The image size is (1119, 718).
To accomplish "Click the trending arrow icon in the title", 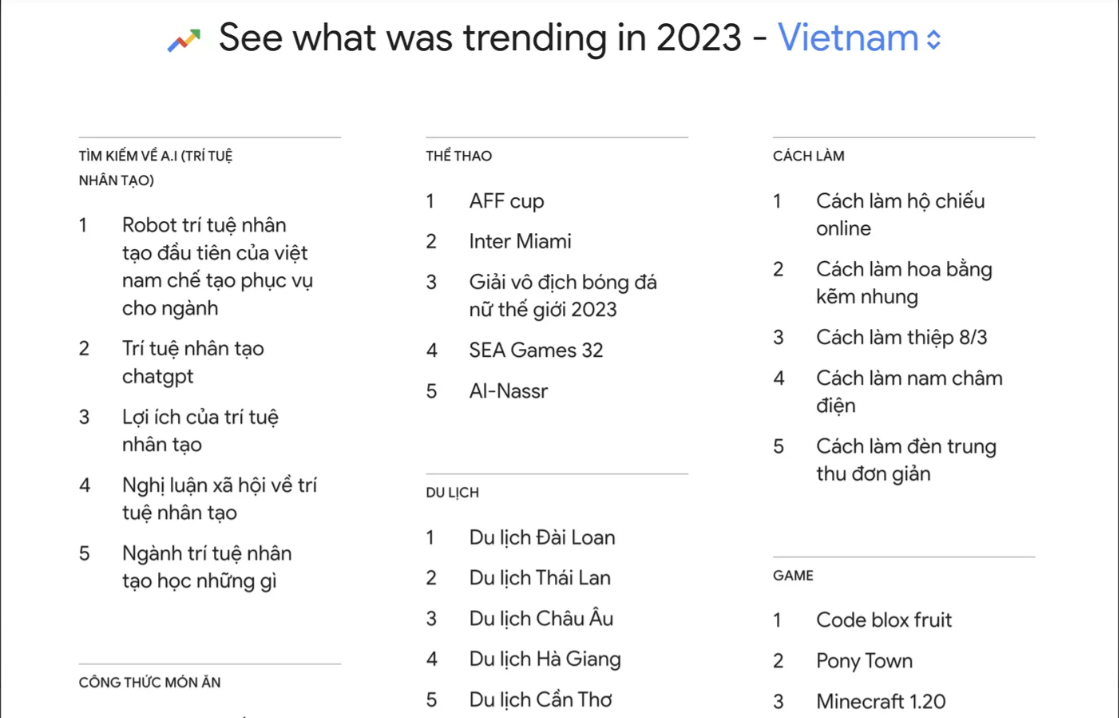I will (182, 38).
